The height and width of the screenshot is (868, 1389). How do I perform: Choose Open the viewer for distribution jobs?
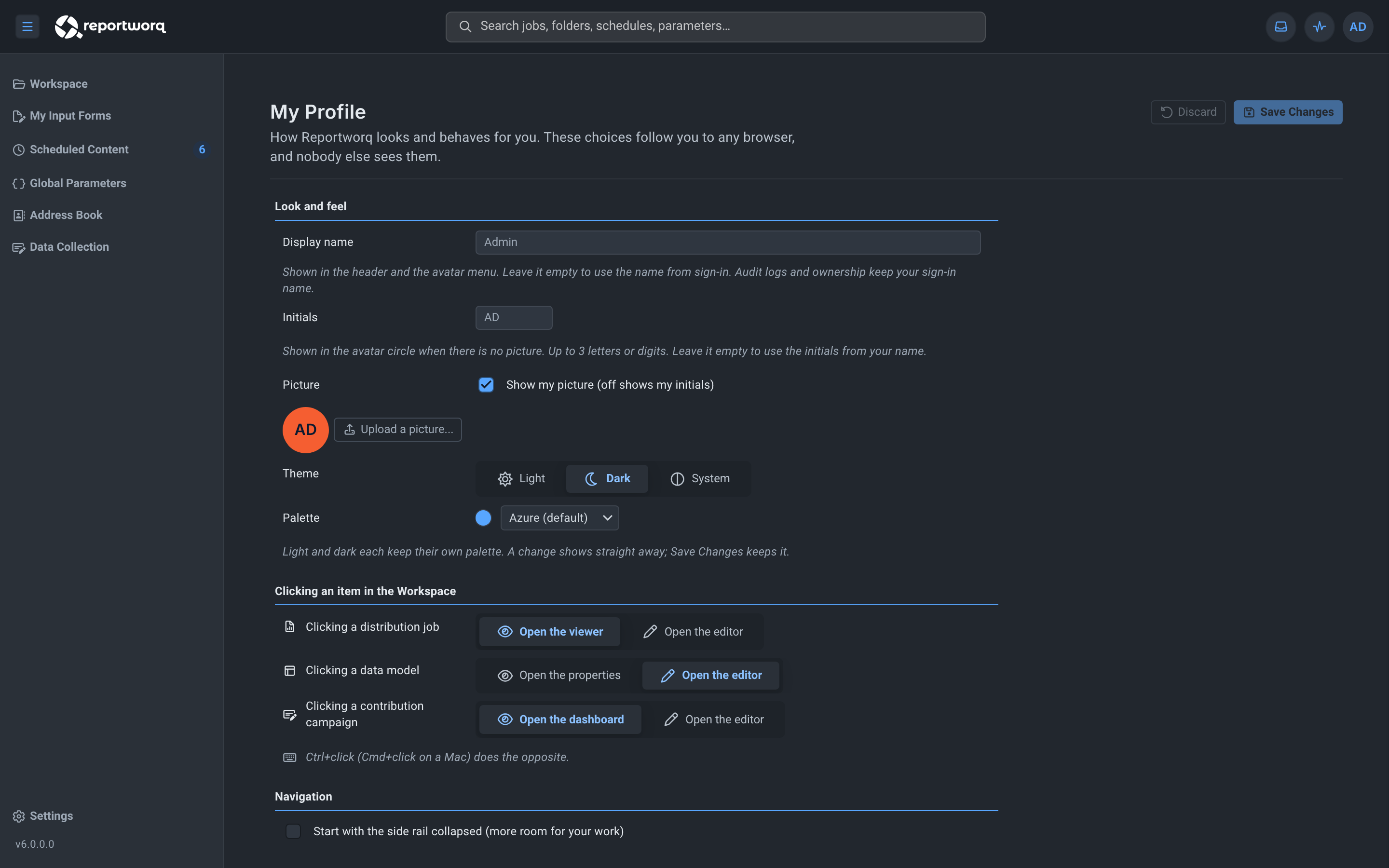(x=550, y=632)
